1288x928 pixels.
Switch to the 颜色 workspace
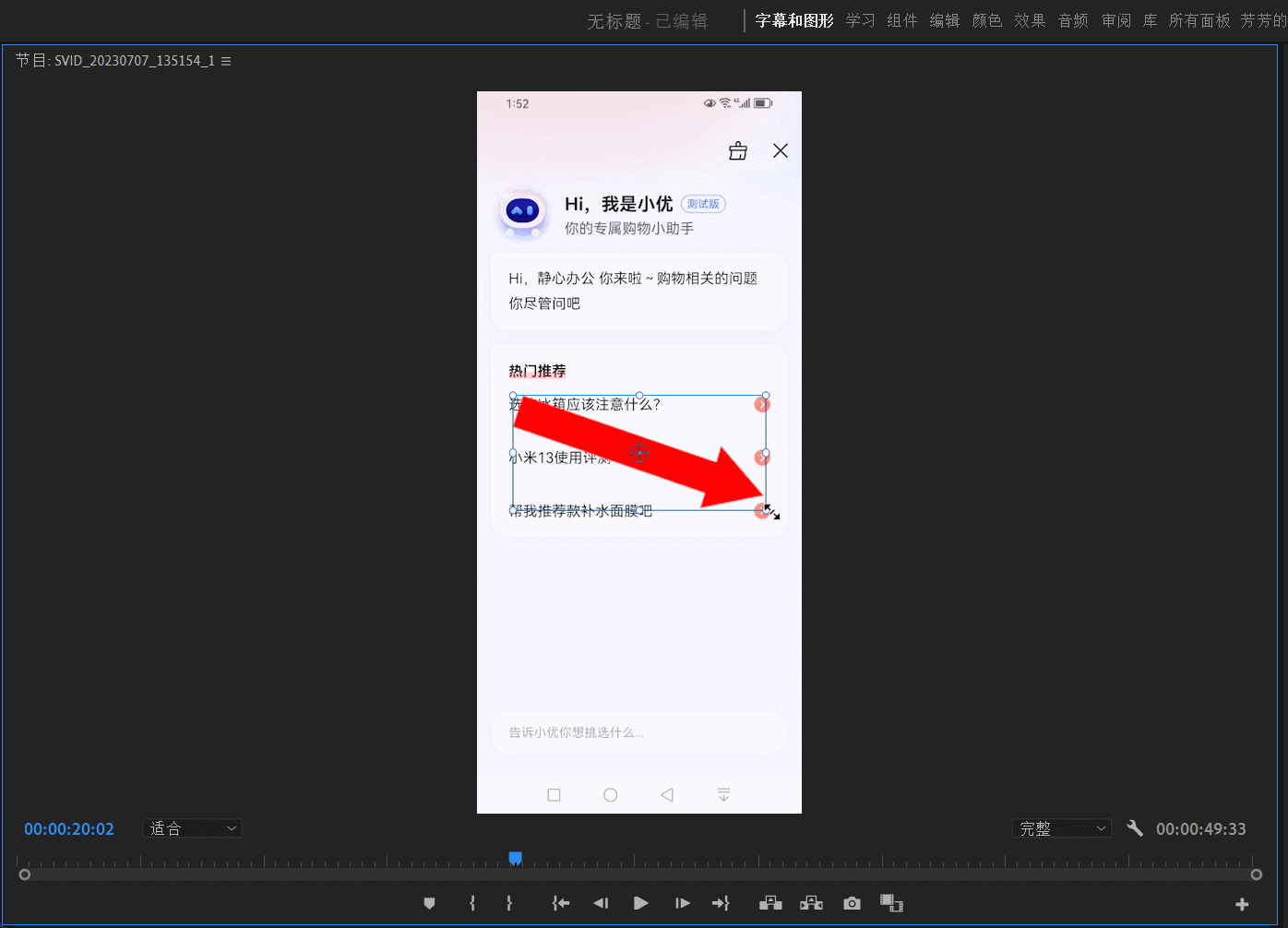(x=986, y=19)
